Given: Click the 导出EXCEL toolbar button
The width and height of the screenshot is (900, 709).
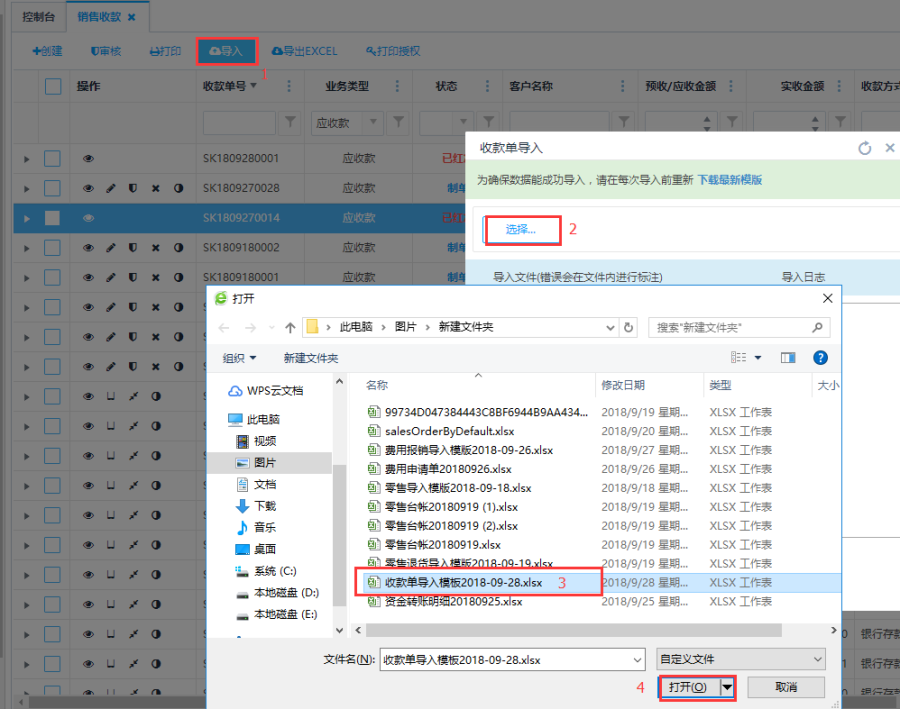Looking at the screenshot, I should 305,51.
